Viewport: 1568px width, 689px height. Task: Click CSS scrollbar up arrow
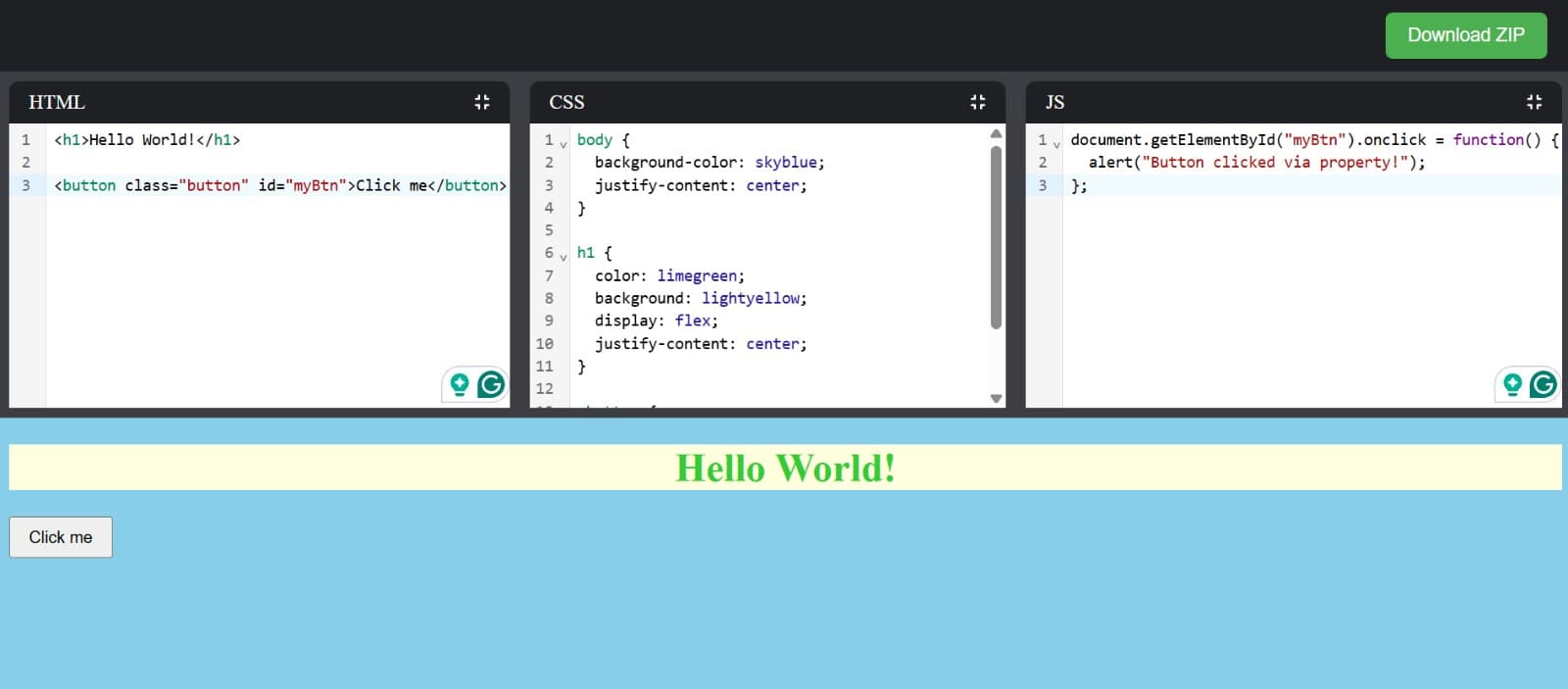tap(996, 133)
